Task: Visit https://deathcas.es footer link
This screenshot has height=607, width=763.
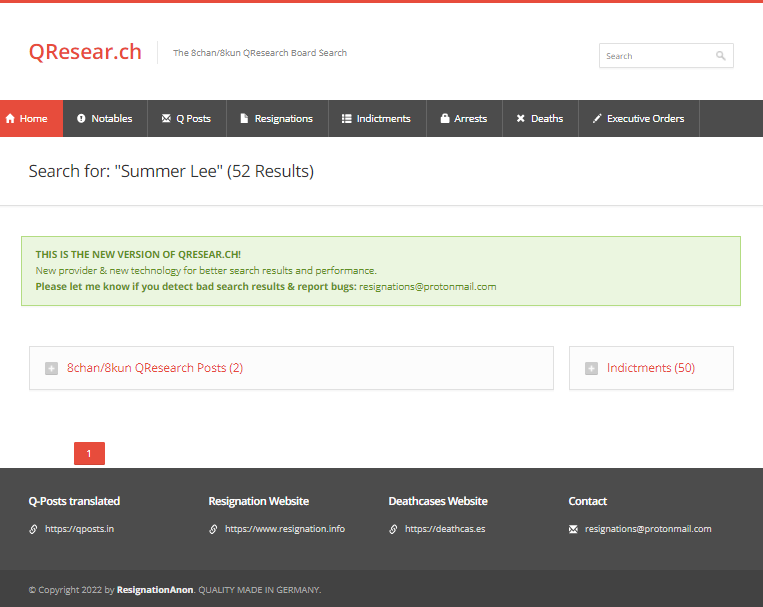Action: (x=445, y=529)
